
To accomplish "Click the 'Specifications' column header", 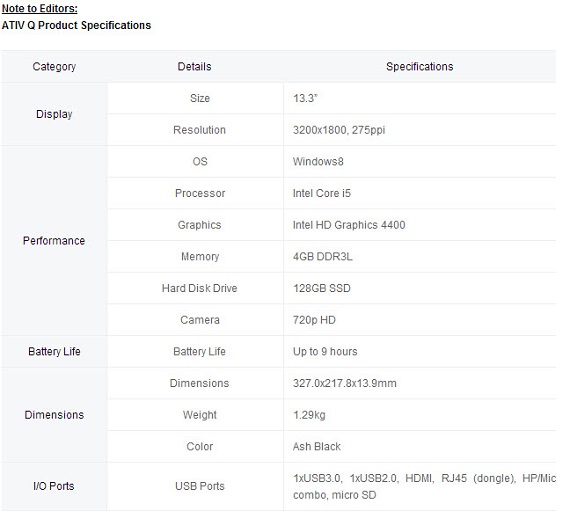I will (420, 67).
